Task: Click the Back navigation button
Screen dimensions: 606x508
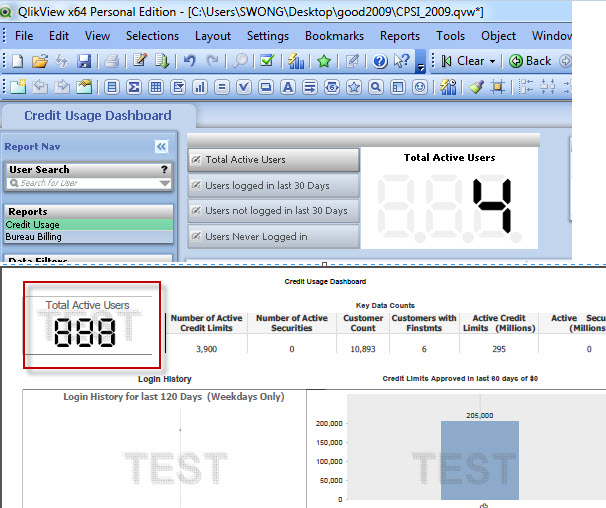Action: coord(530,61)
